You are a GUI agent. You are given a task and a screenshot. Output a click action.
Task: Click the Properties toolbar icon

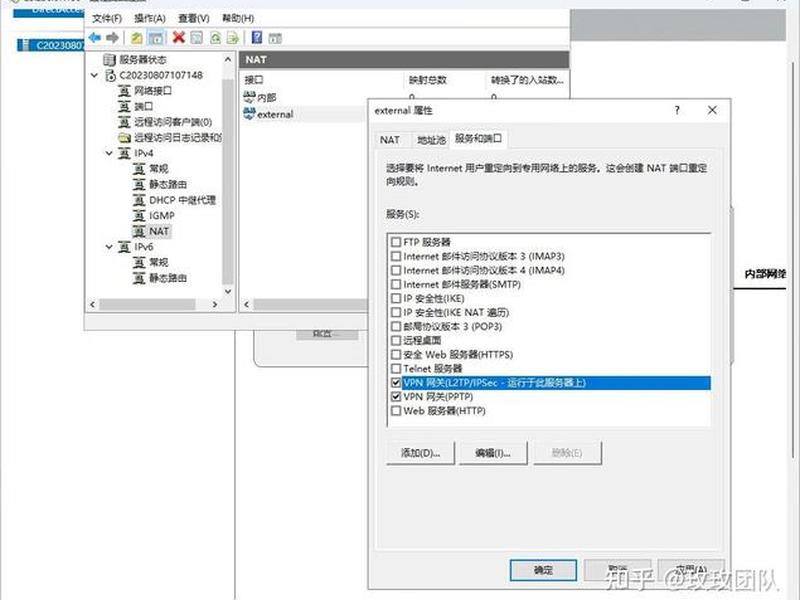[x=196, y=37]
